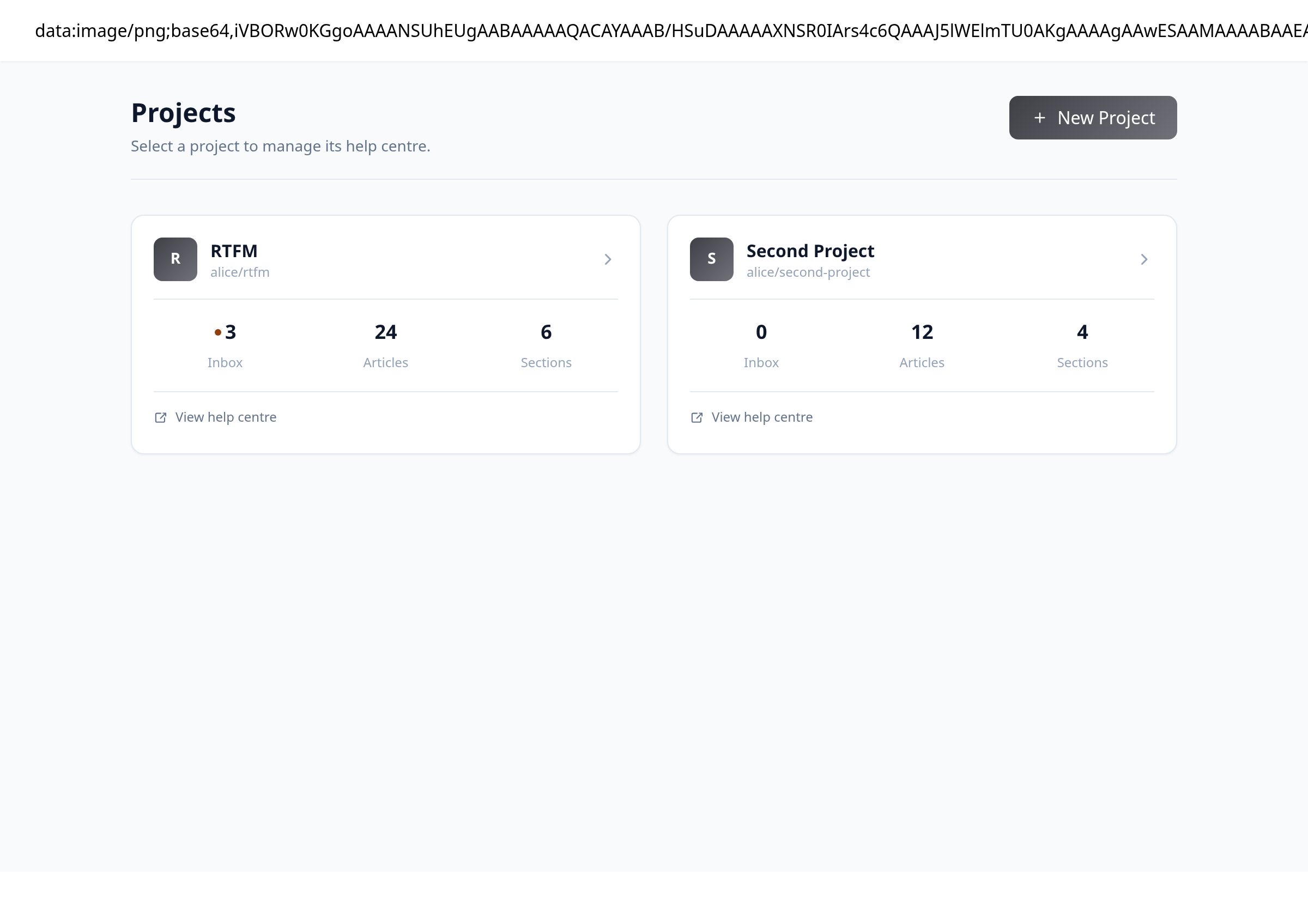Expand RTFM card via chevron arrow
Image resolution: width=1308 pixels, height=924 pixels.
[608, 260]
